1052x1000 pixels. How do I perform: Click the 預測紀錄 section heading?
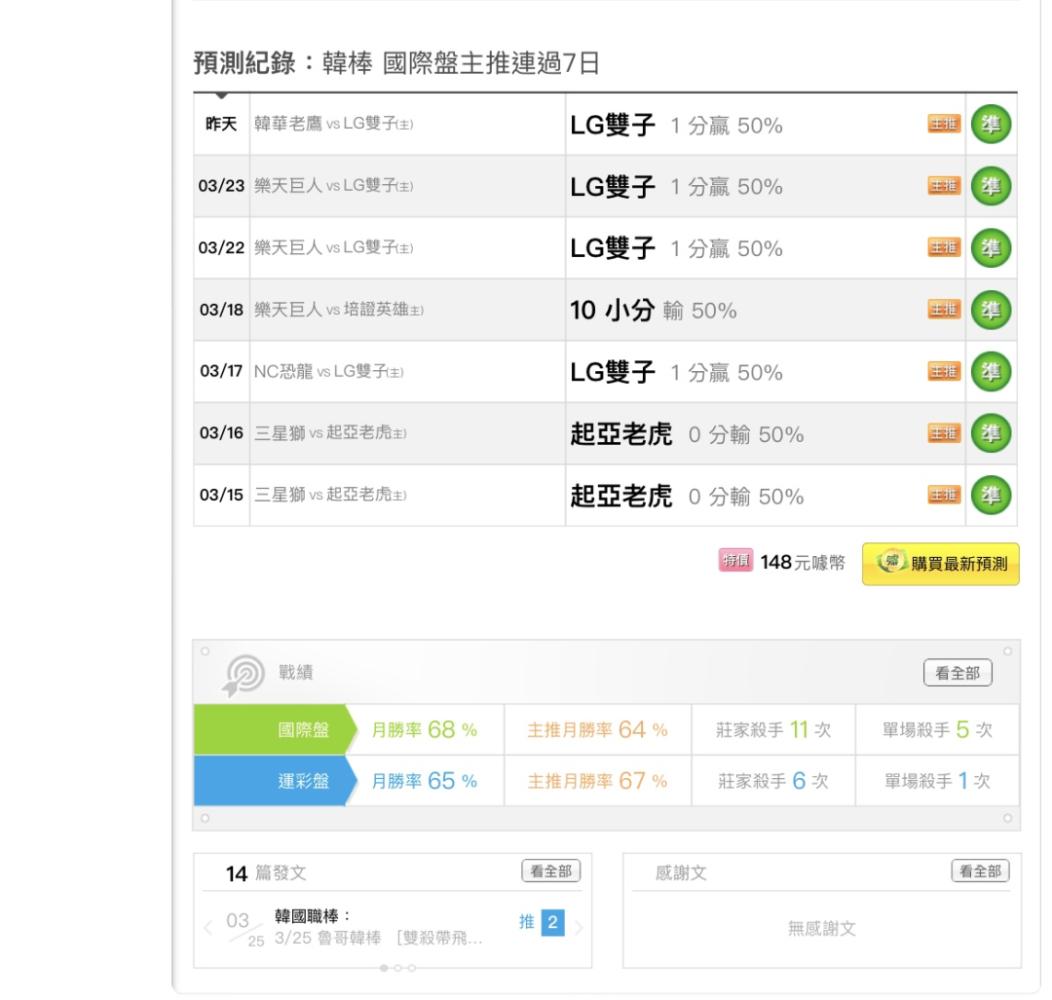click(x=396, y=63)
